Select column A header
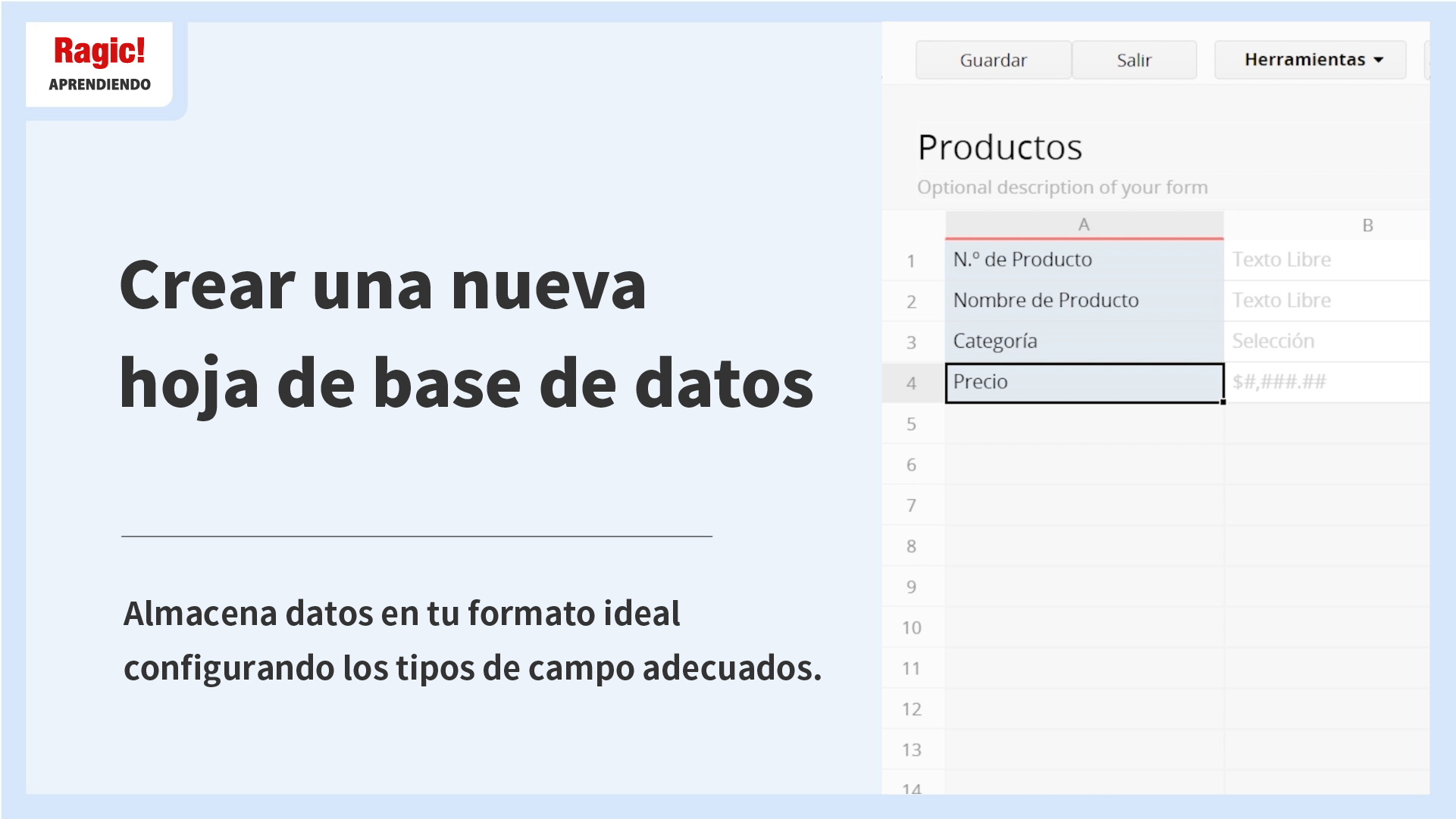This screenshot has height=819, width=1456. click(x=1084, y=225)
